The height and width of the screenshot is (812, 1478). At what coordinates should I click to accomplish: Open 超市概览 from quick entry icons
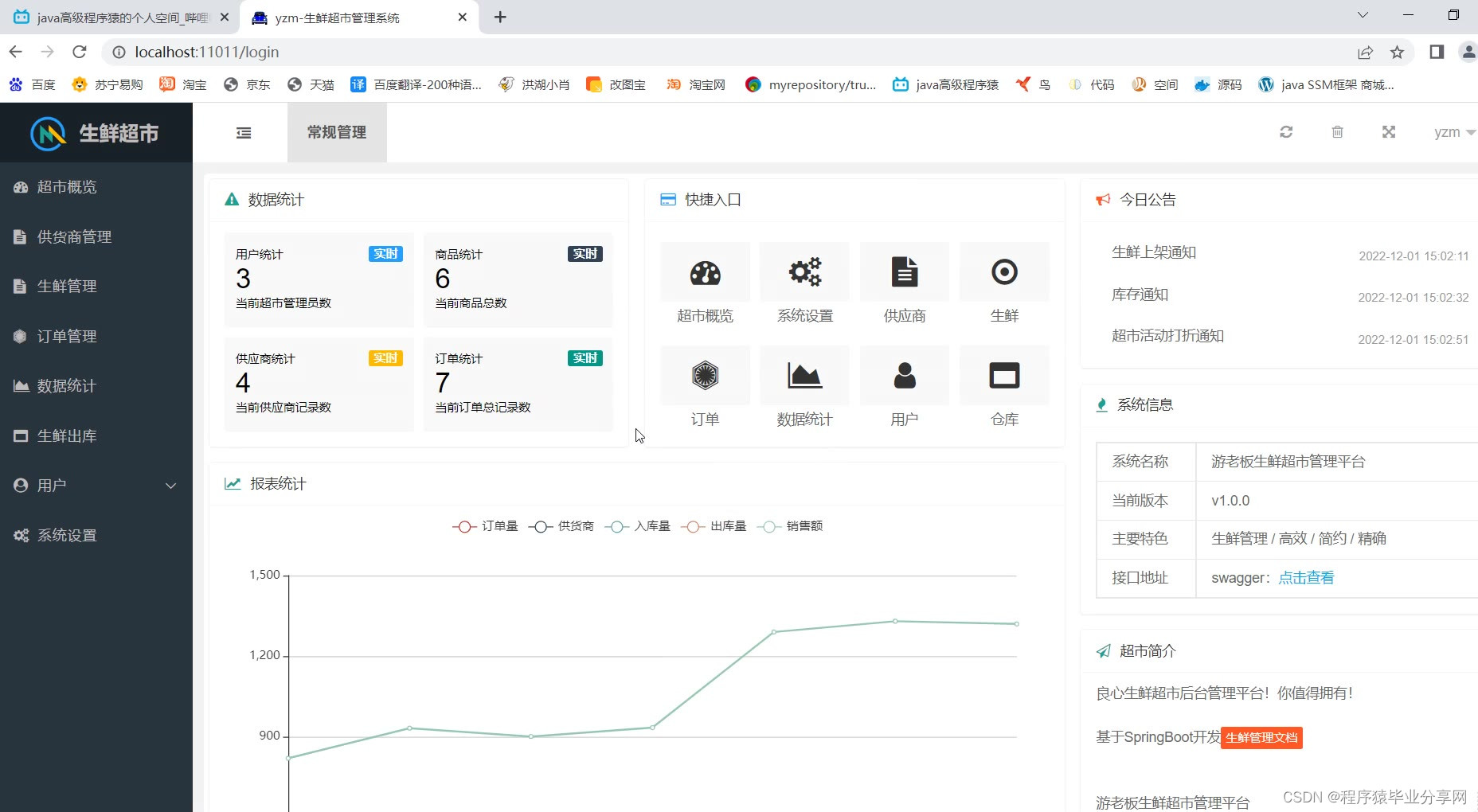click(704, 271)
